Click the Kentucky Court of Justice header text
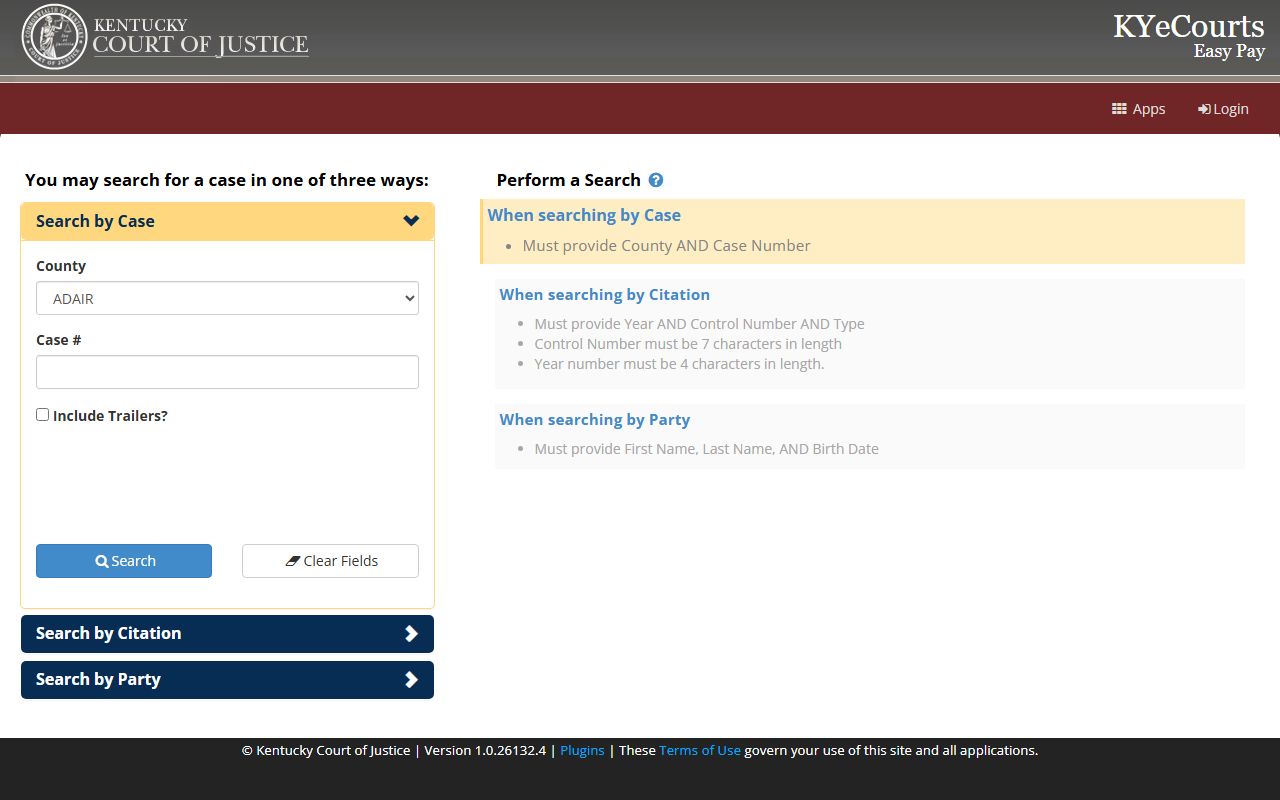 click(201, 37)
